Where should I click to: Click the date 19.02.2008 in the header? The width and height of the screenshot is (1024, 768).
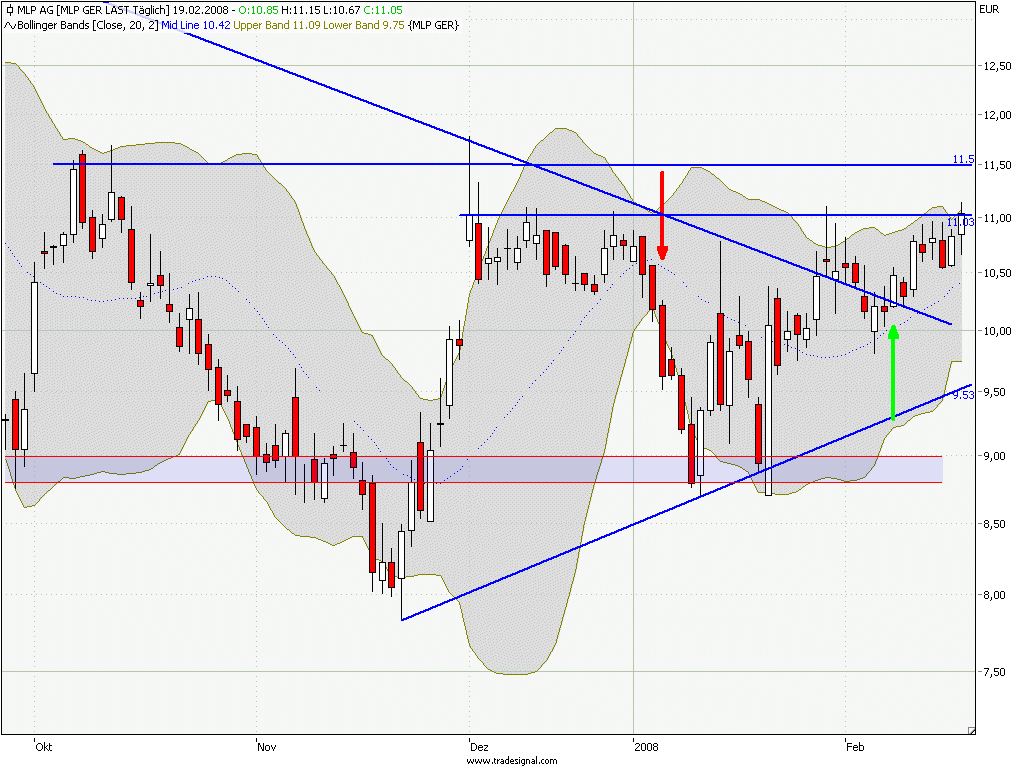click(200, 10)
